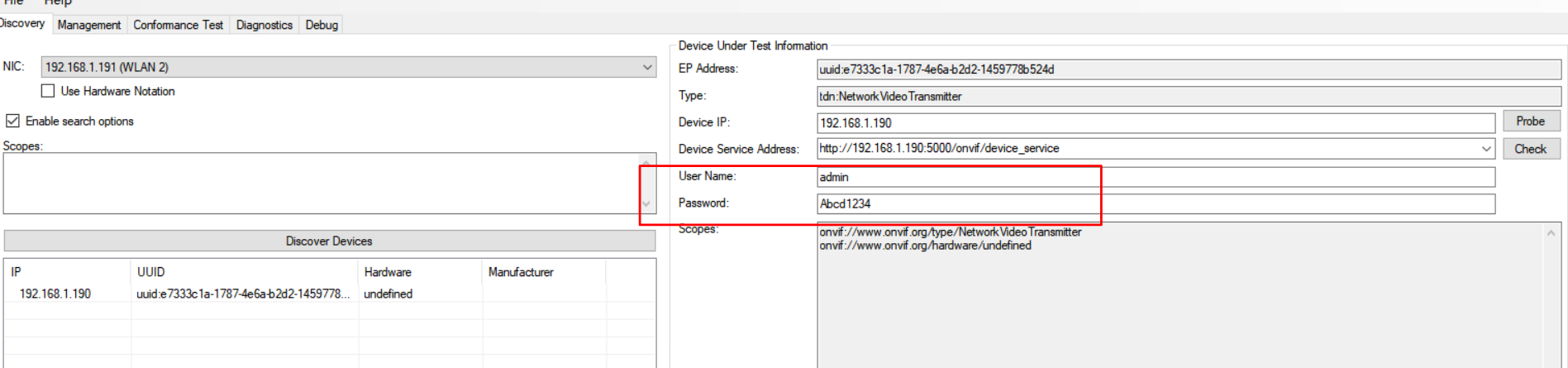
Task: Click the Discover Devices button
Action: (329, 241)
